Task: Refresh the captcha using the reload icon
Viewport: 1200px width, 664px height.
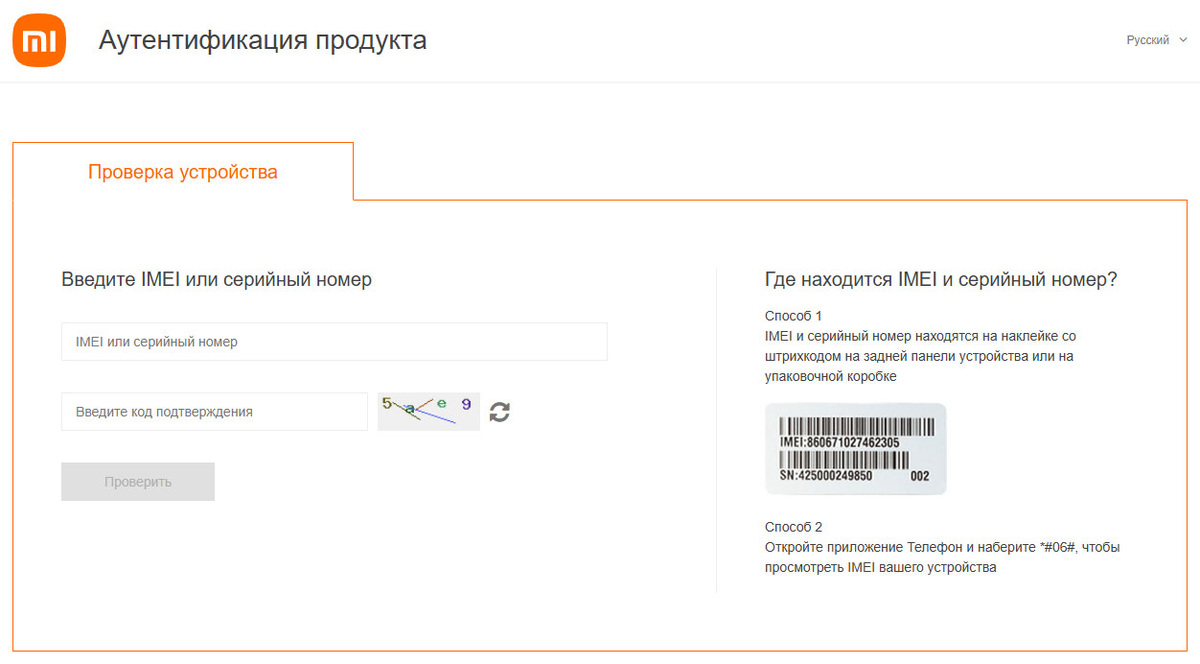Action: coord(499,411)
